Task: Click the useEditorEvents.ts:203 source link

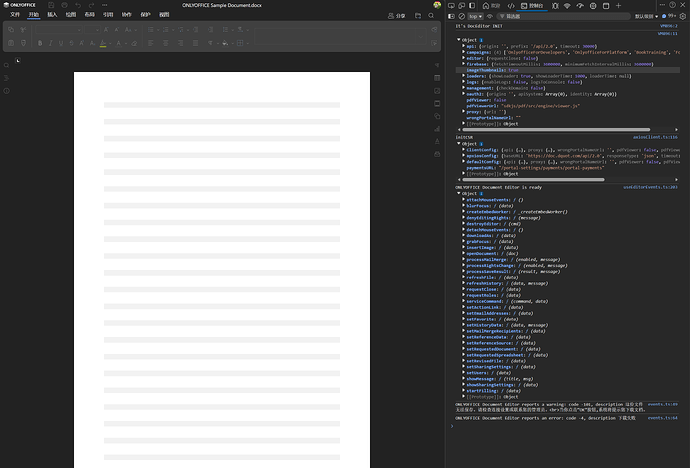Action: [x=650, y=187]
